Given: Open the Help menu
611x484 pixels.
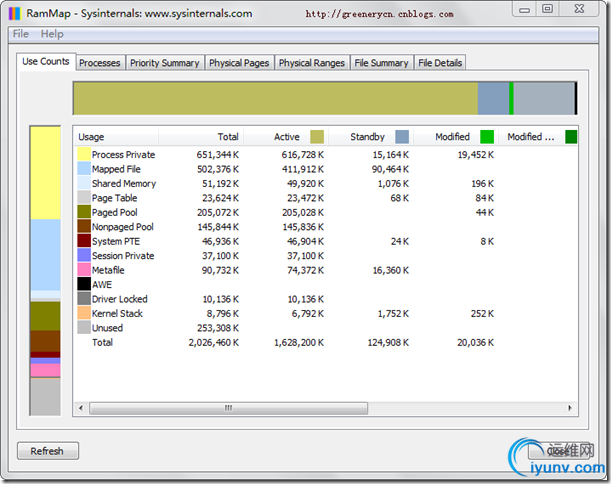Looking at the screenshot, I should click(52, 34).
